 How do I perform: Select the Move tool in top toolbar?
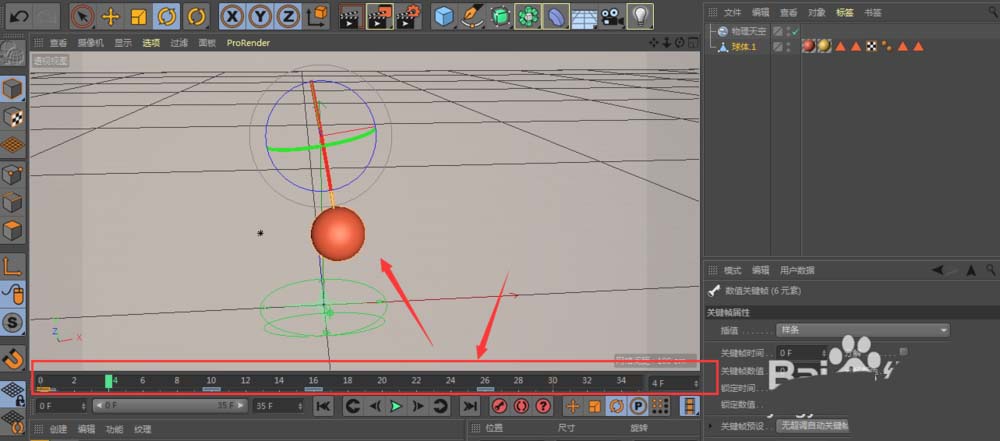(111, 16)
